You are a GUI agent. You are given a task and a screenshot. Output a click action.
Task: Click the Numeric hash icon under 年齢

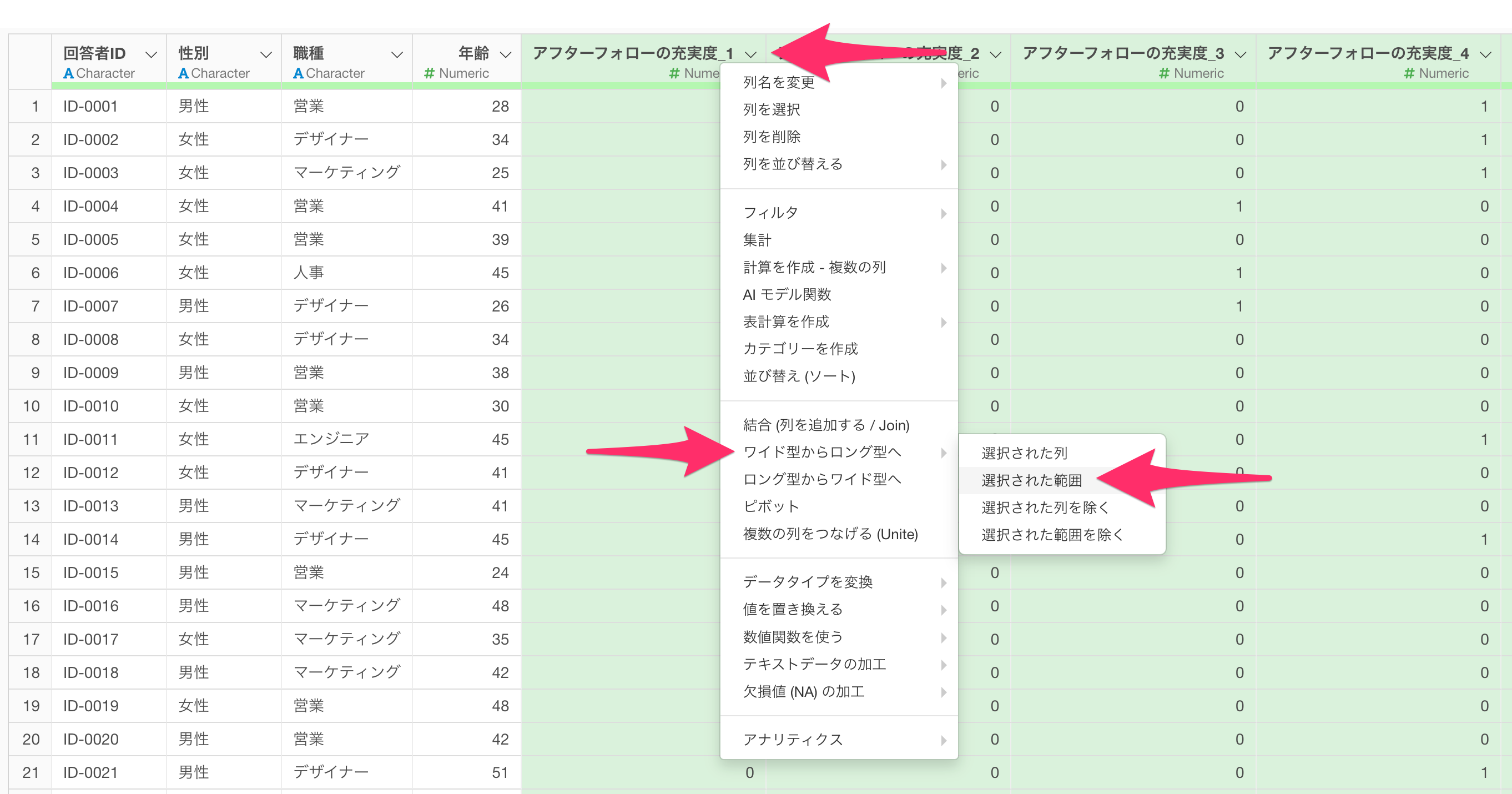[429, 73]
